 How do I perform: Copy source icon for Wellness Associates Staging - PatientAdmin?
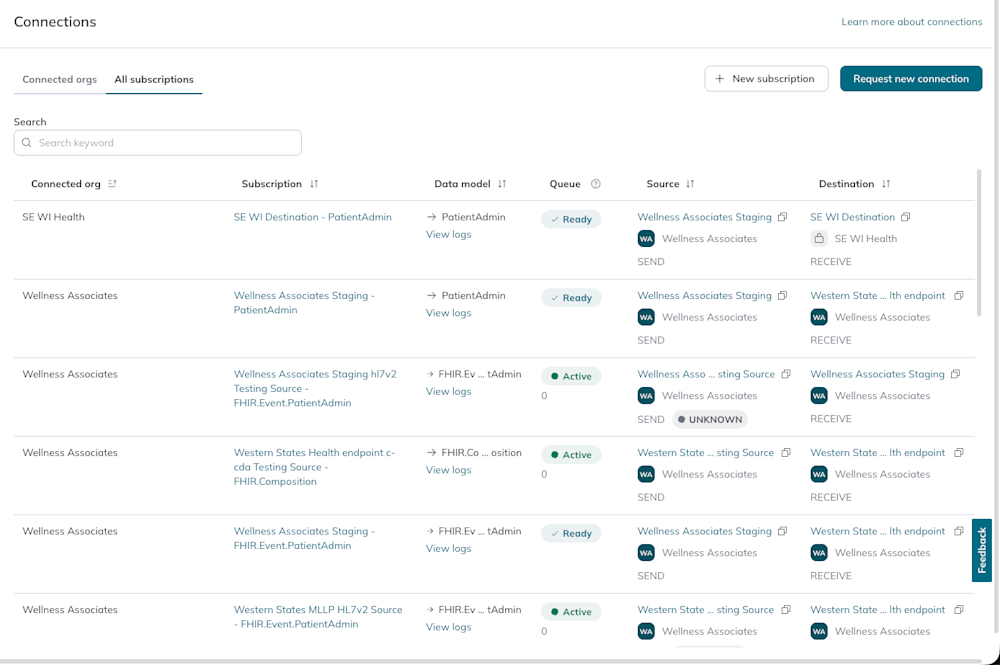click(783, 295)
